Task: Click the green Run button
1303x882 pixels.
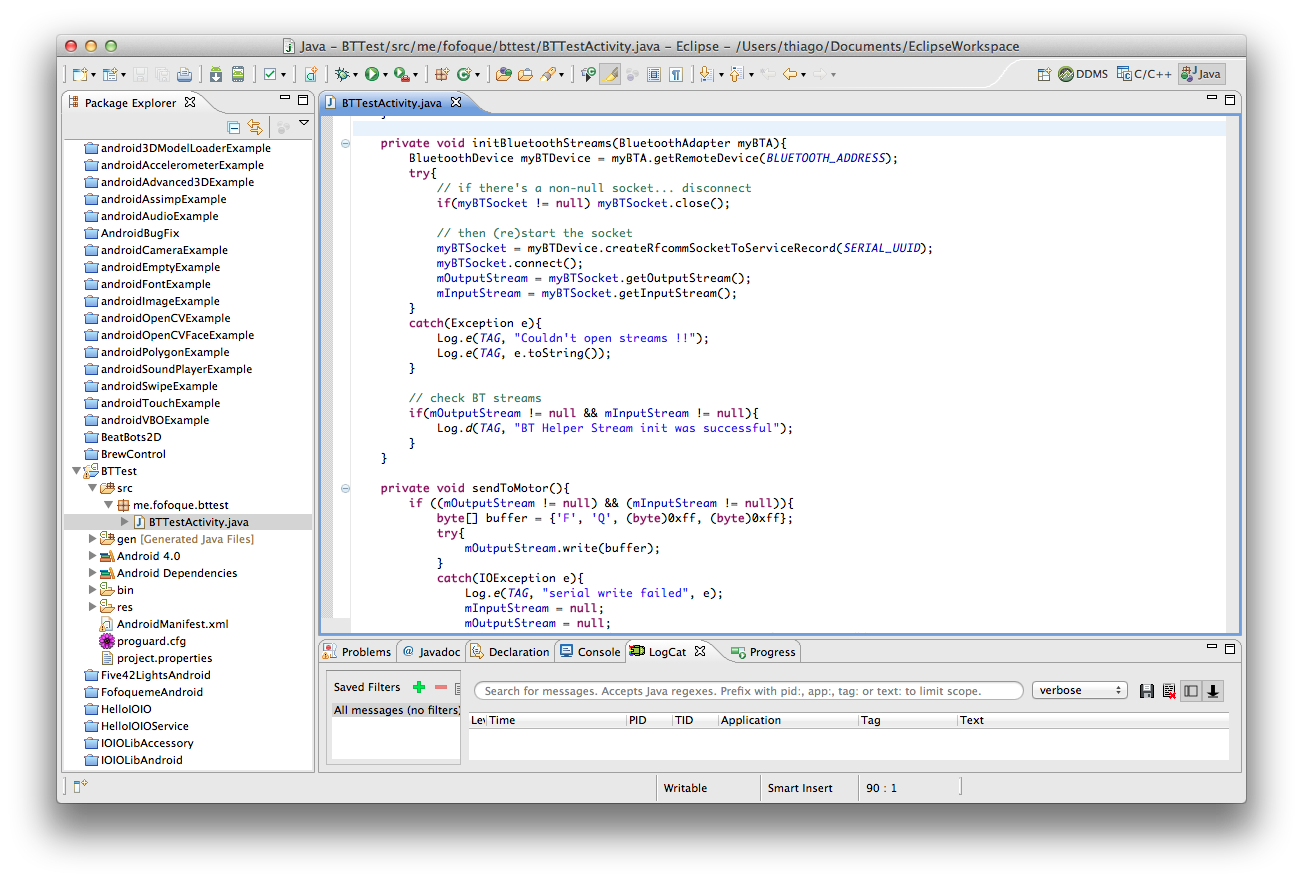Action: click(371, 74)
